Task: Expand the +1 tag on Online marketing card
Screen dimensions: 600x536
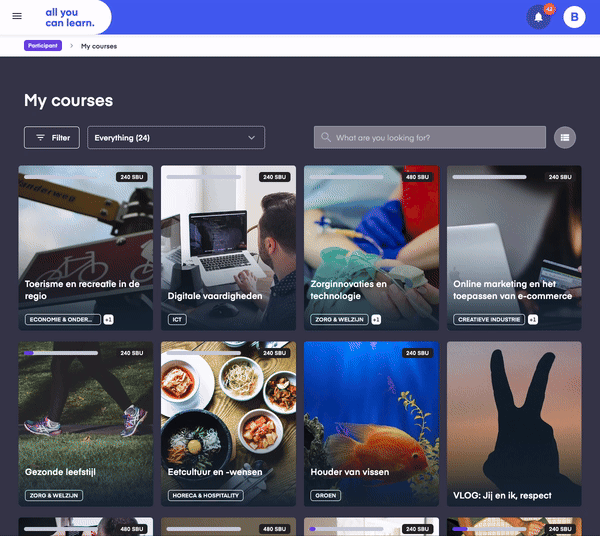Action: pos(533,320)
